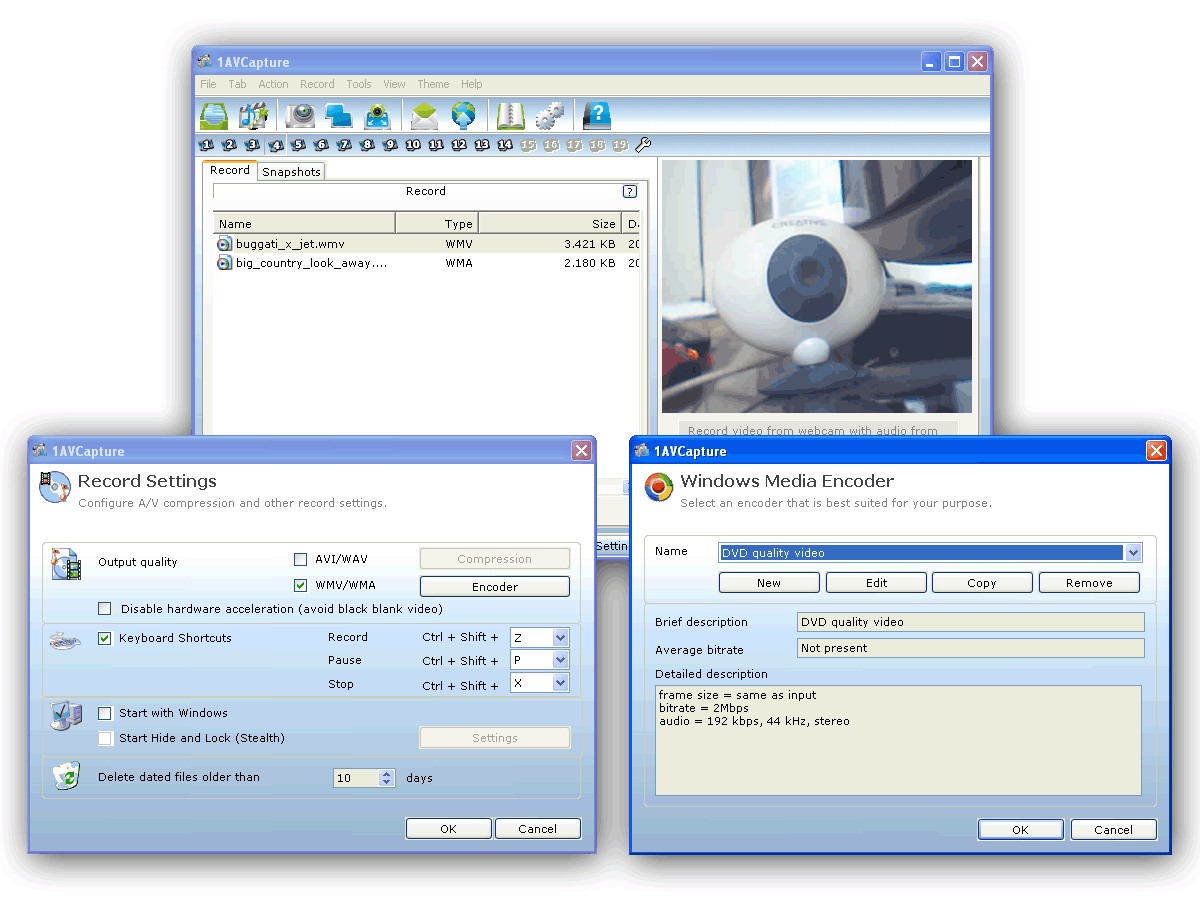Click the film and music media toolbar icon

[254, 116]
